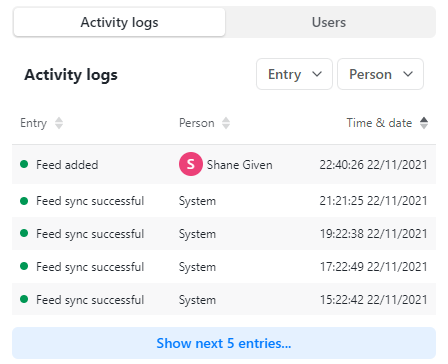Click the Person column header text
This screenshot has height=364, width=448.
coord(197,123)
